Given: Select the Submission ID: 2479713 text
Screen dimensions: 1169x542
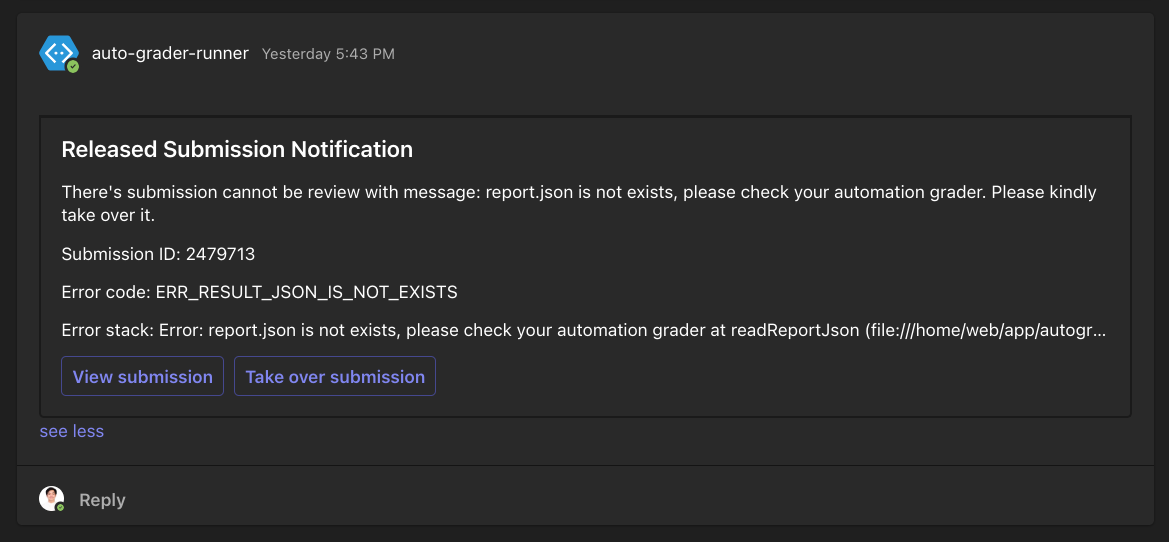Looking at the screenshot, I should tap(158, 254).
